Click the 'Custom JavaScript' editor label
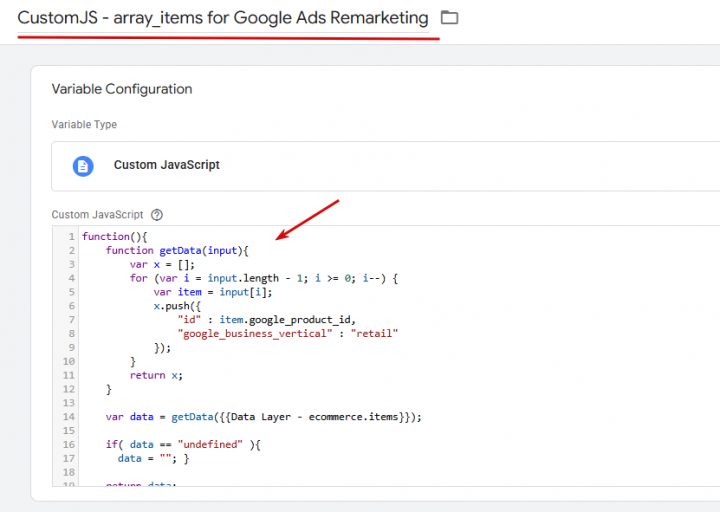This screenshot has width=720, height=512. tap(97, 214)
